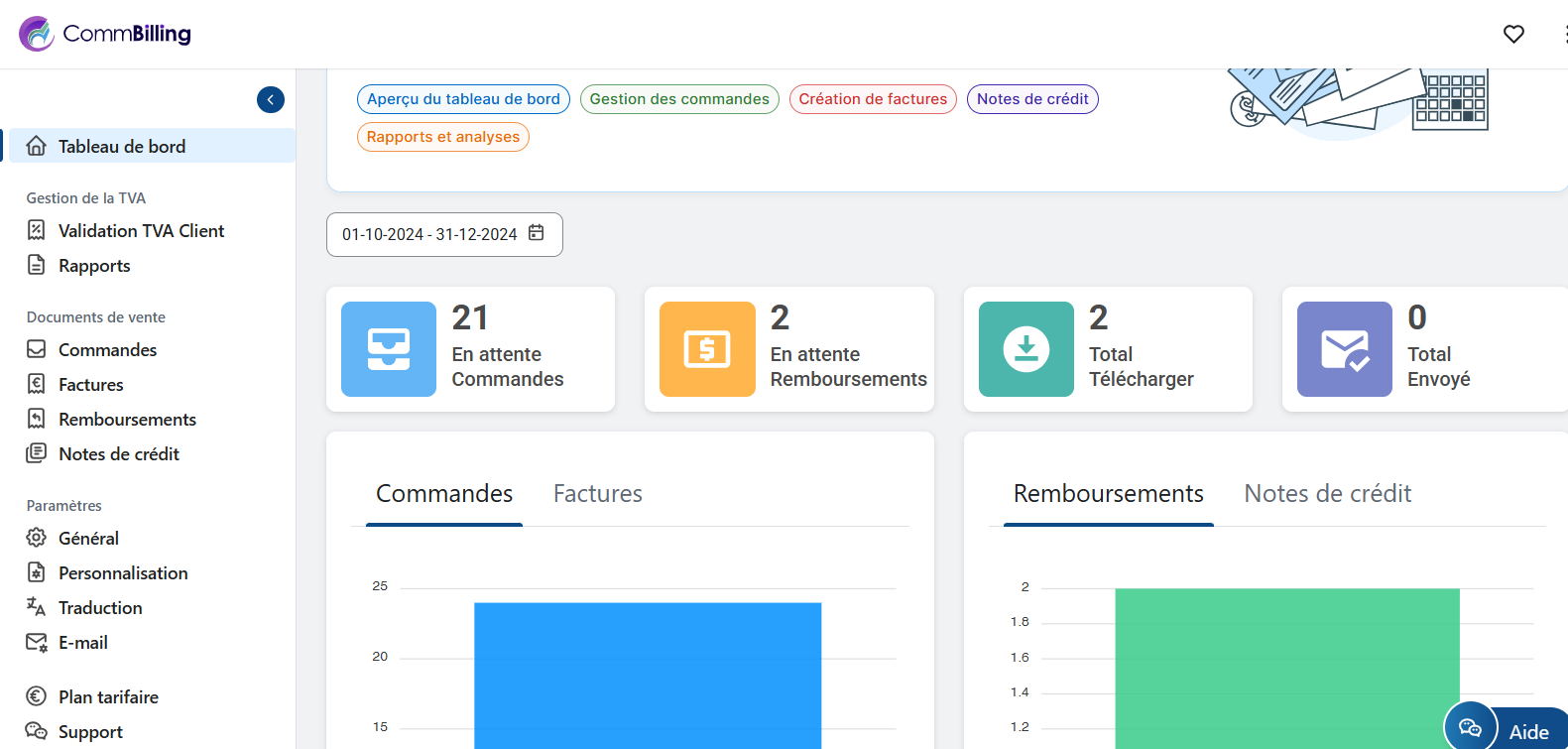Click the Commandes inbox icon in the sidebar
Viewport: 1568px width, 749px height.
[x=37, y=349]
